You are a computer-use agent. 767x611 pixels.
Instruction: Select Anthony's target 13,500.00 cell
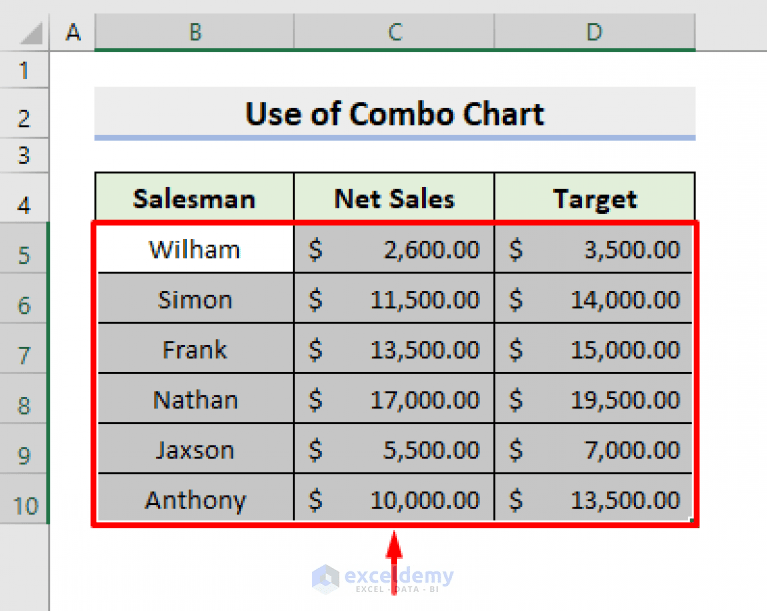pos(594,499)
